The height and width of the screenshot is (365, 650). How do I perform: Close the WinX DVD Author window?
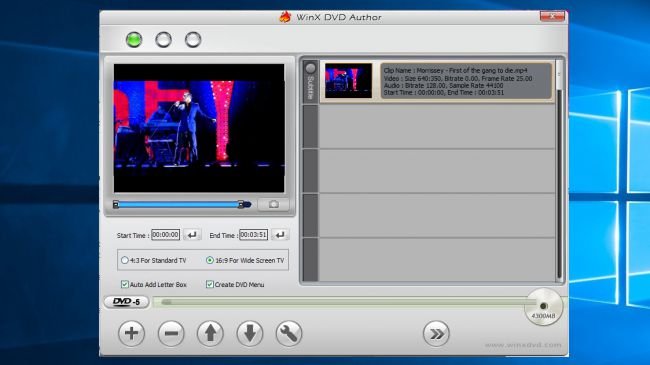point(552,16)
